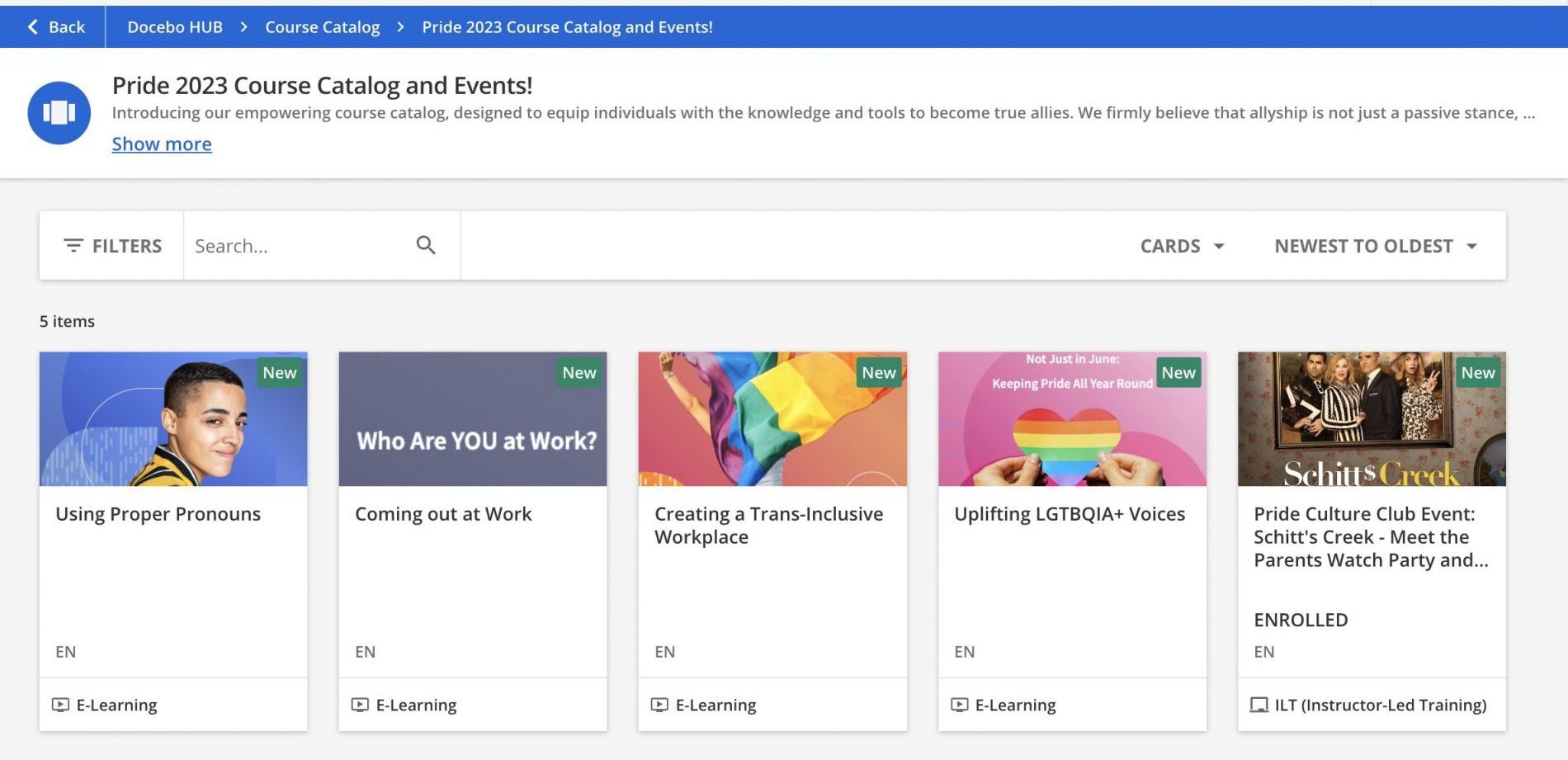Click the catalog description paragraph
Viewport: 1568px width, 760px height.
pyautogui.click(x=823, y=113)
